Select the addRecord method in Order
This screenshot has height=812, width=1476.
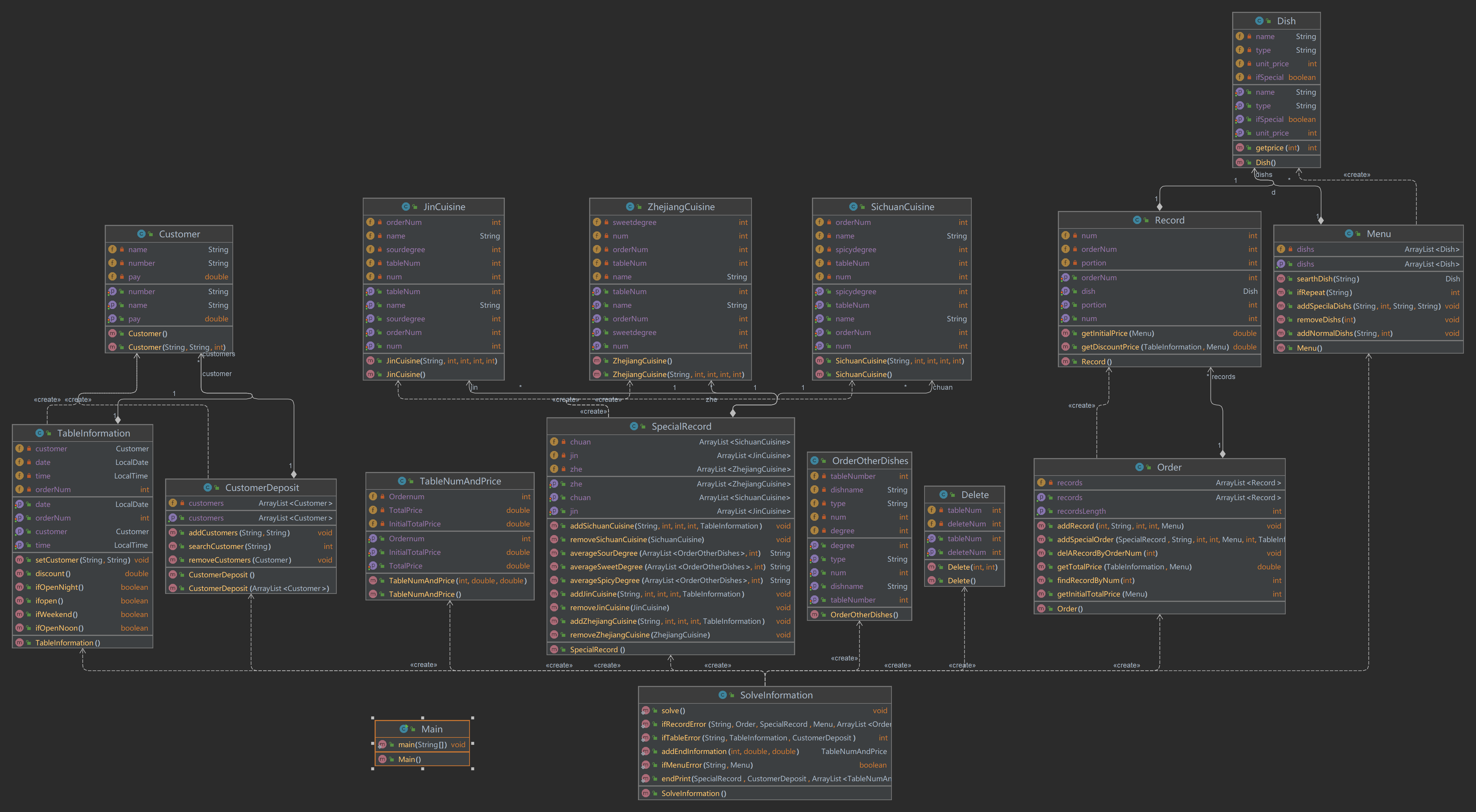(1075, 526)
